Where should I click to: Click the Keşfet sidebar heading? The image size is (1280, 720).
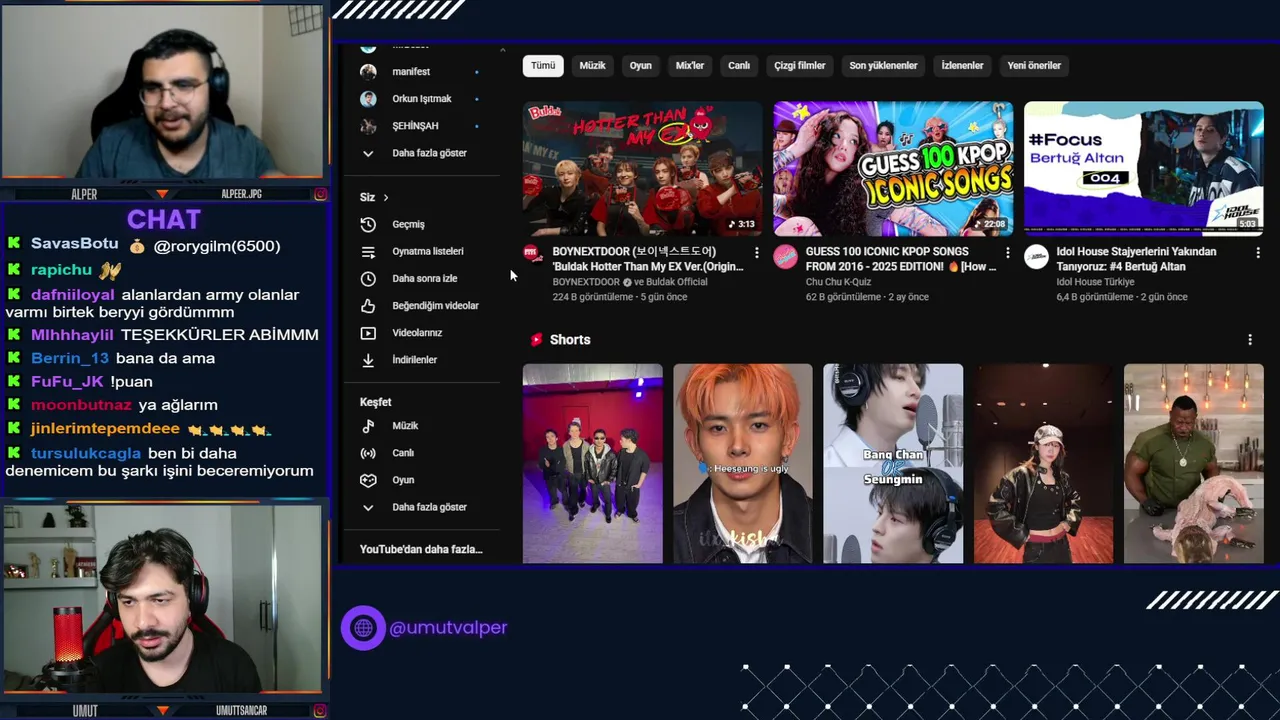pyautogui.click(x=376, y=402)
